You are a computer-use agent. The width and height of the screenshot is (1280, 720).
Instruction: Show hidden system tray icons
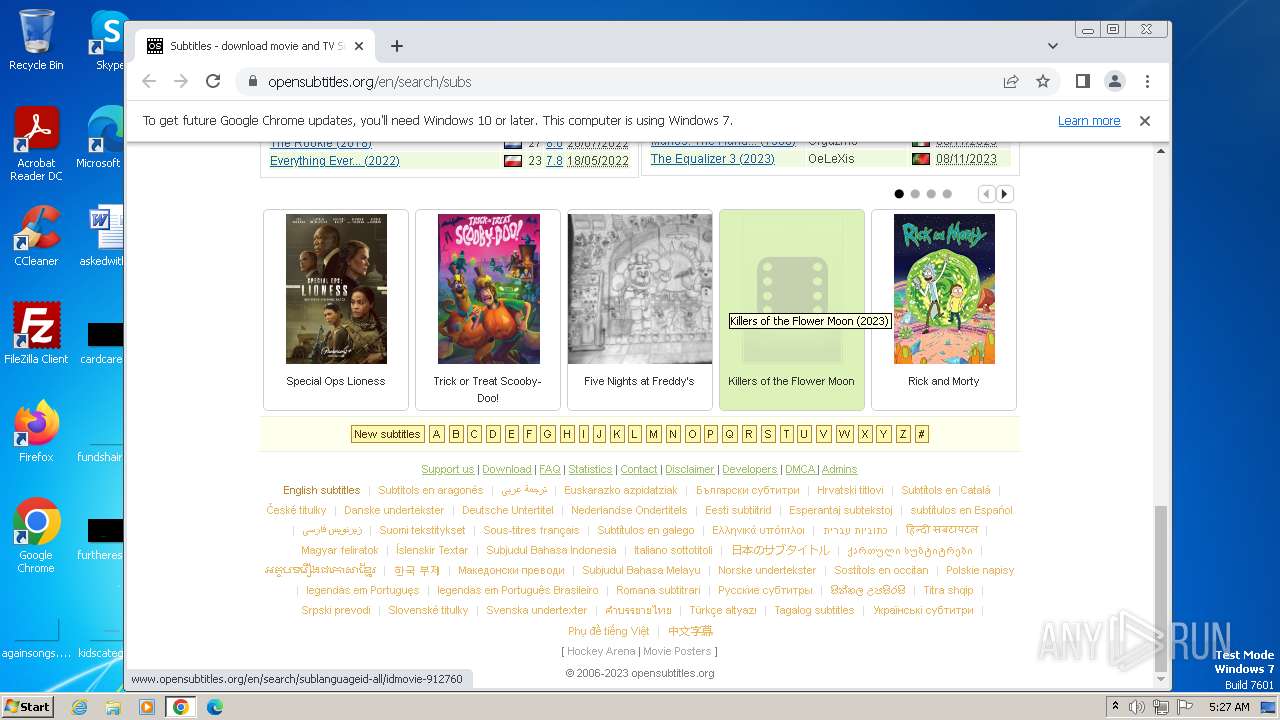(1115, 707)
